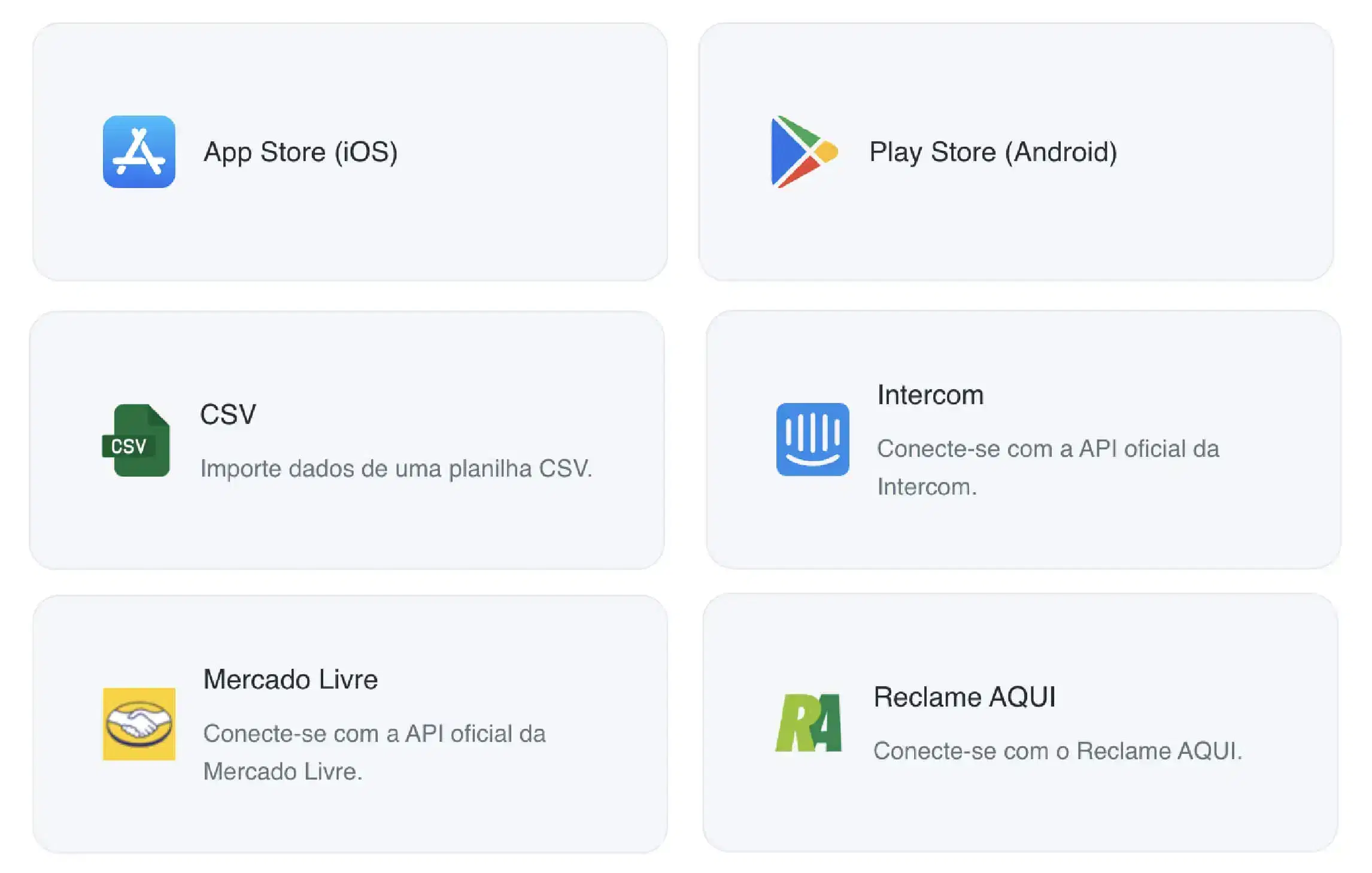Click "Importe dados de uma planilha CSV." description

point(396,468)
